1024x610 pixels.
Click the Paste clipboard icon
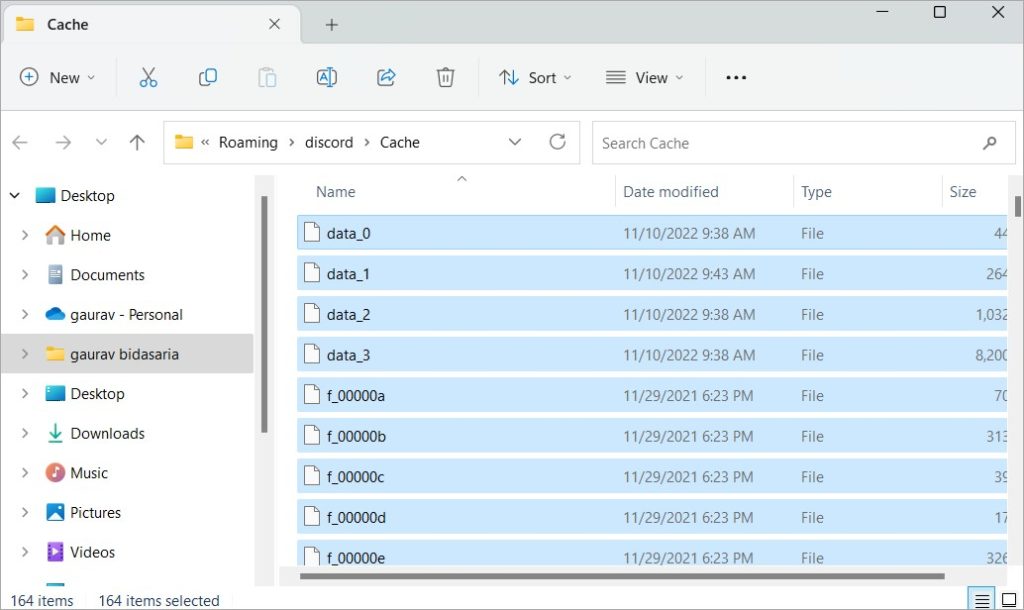coord(267,78)
